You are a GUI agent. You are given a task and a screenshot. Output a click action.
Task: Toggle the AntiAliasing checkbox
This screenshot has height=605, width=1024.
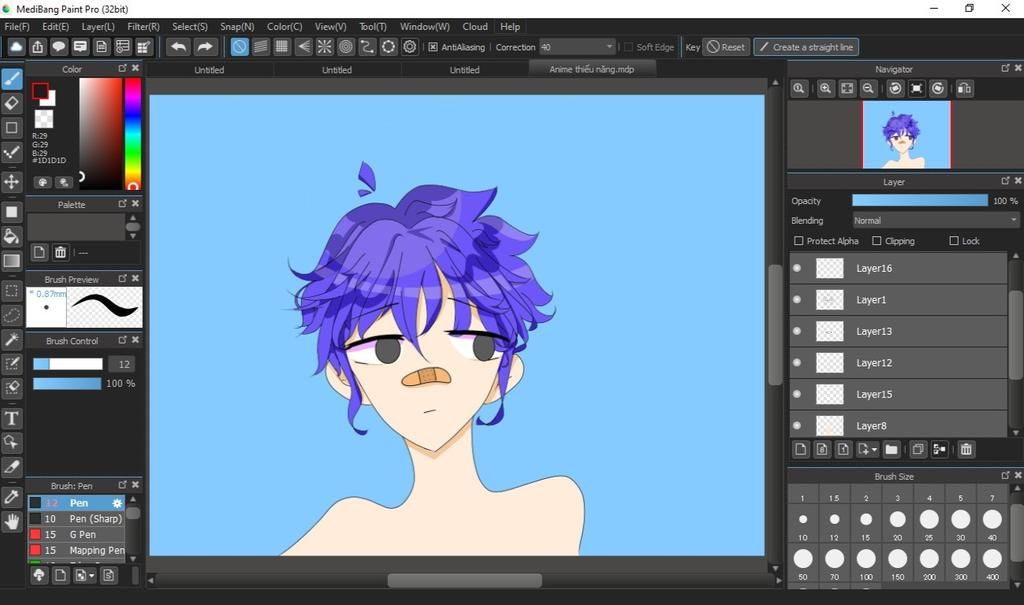point(432,47)
